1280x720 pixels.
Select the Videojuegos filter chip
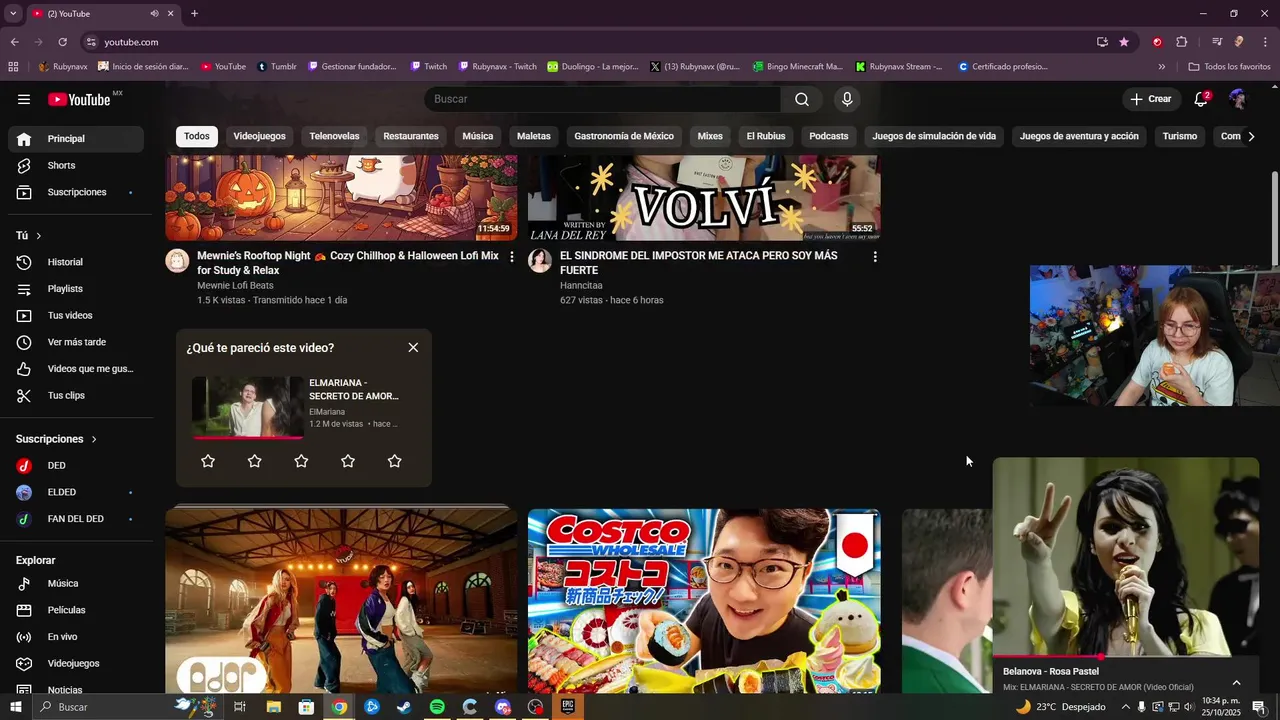coord(259,136)
